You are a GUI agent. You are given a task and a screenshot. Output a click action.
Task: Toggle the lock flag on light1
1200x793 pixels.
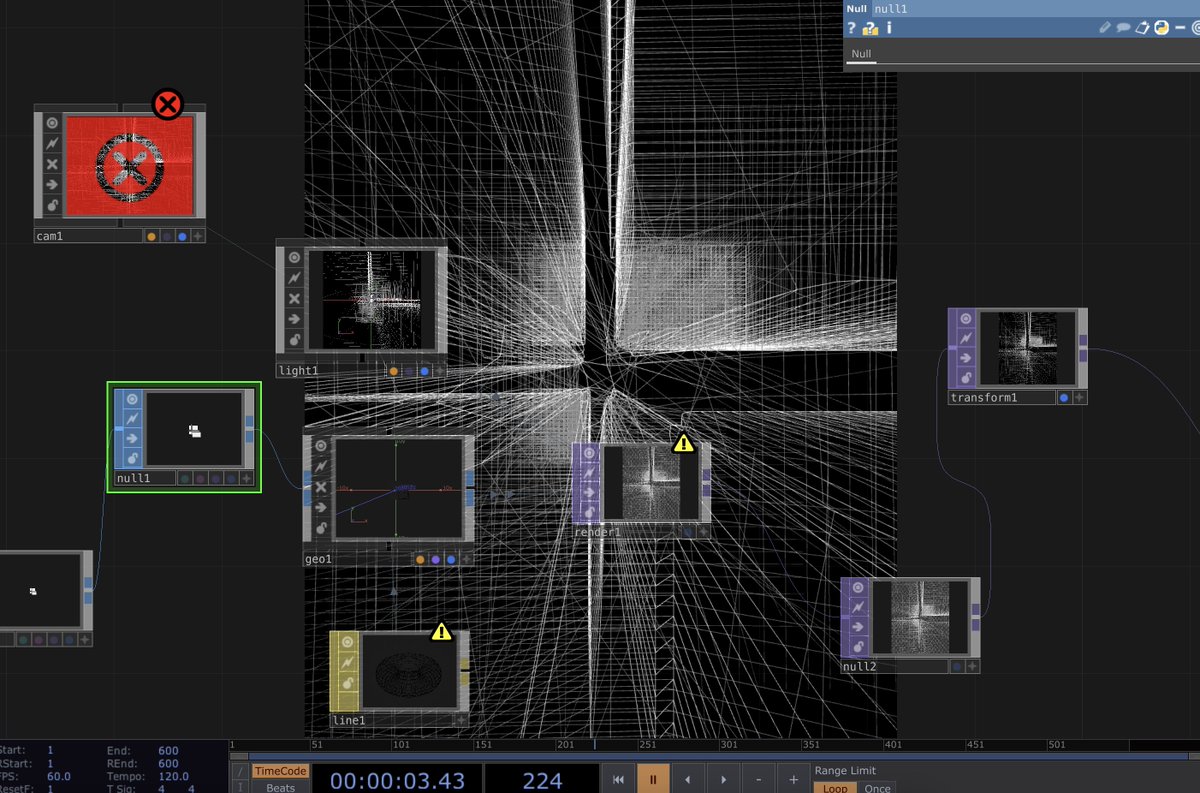pyautogui.click(x=294, y=340)
